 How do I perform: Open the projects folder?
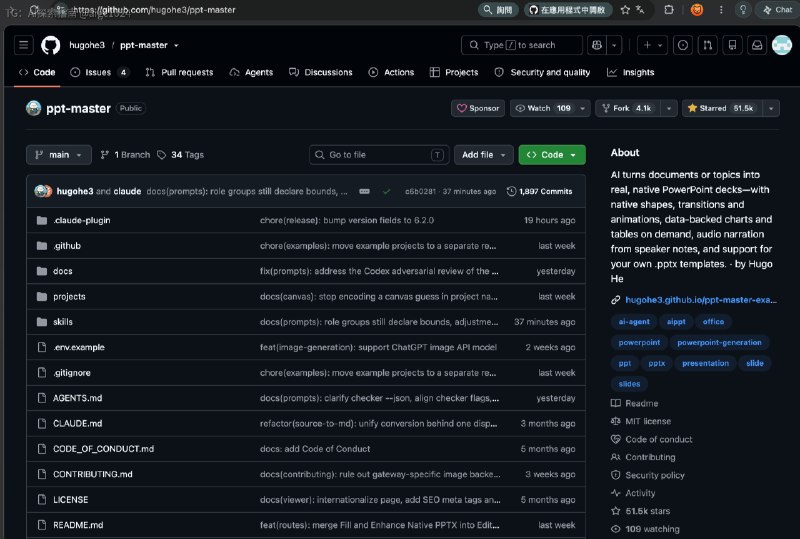(69, 297)
